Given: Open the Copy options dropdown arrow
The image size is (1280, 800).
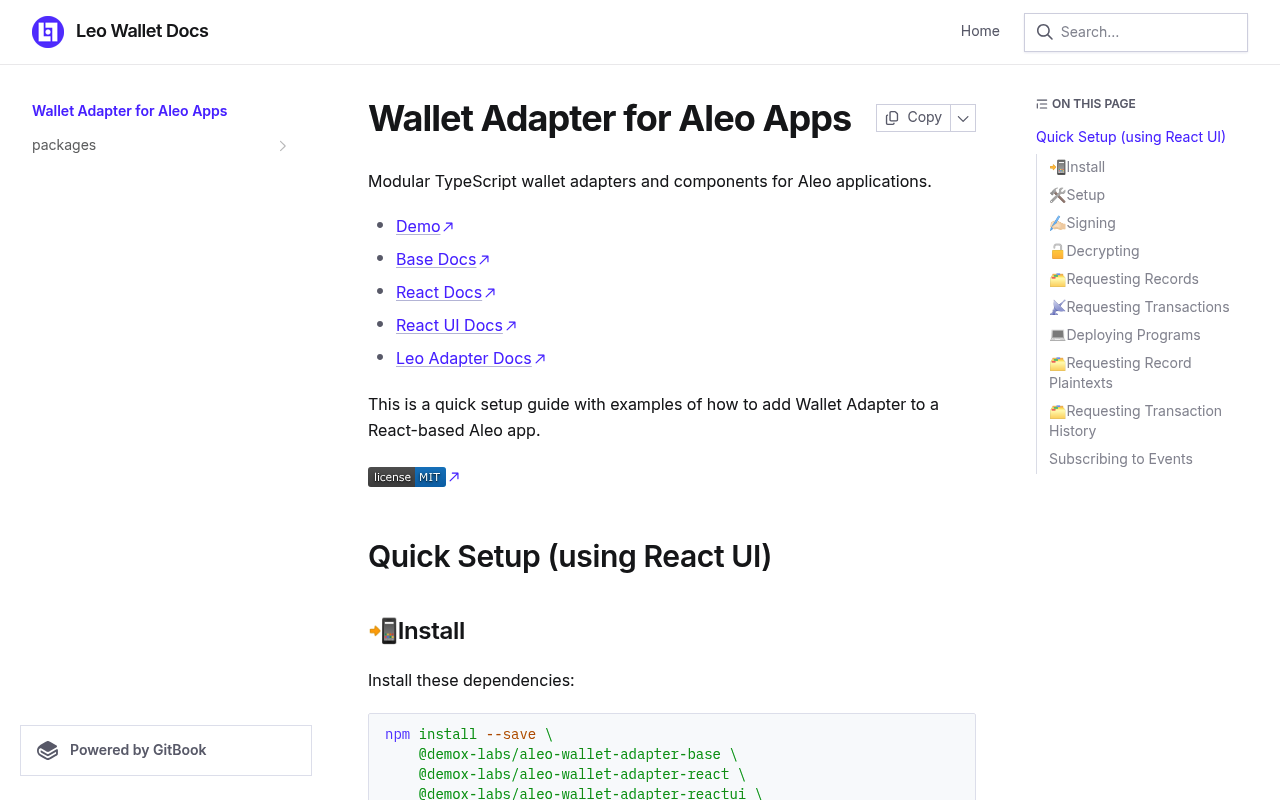Looking at the screenshot, I should coord(963,118).
